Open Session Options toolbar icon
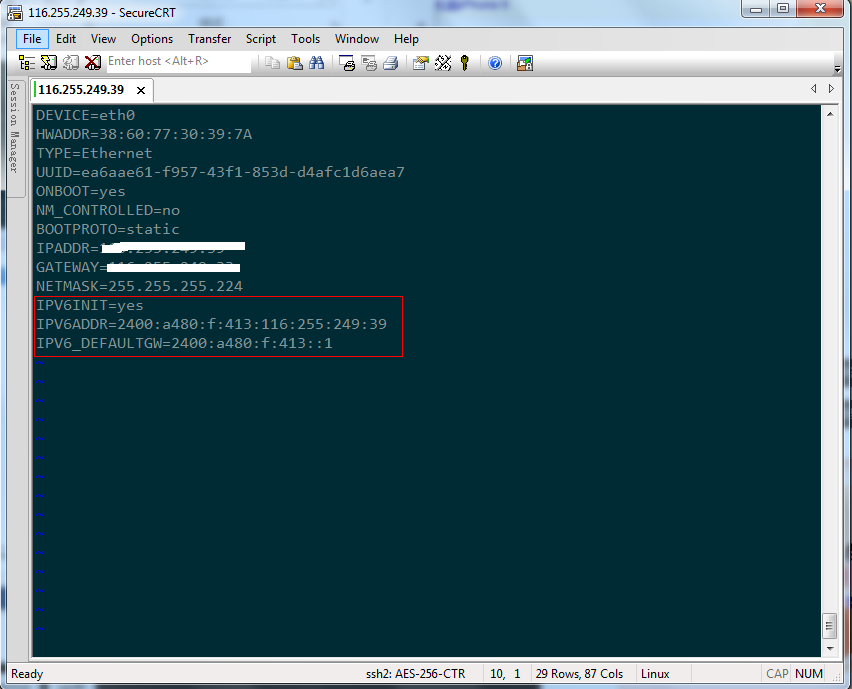Screen dimensions: 852x689 tap(420, 63)
